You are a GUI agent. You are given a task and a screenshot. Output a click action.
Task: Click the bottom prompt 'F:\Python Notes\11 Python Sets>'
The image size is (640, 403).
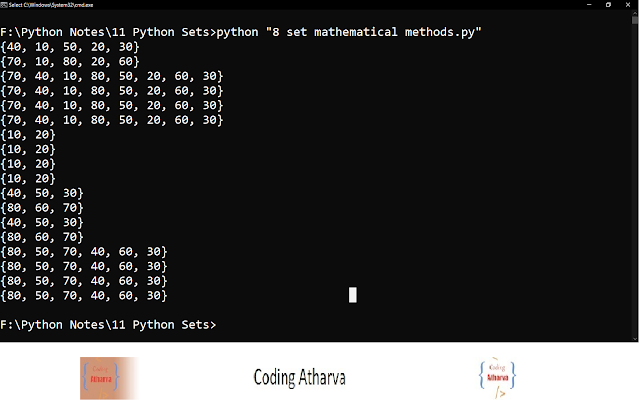[108, 325]
